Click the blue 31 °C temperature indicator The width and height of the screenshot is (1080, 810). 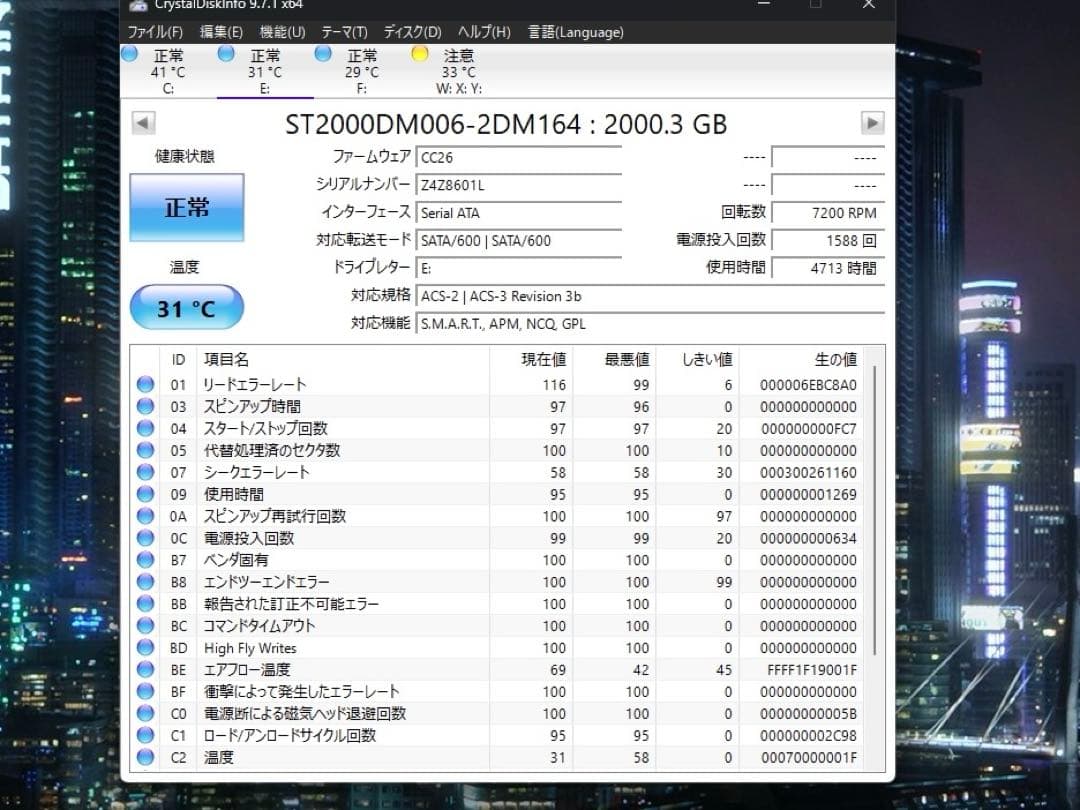click(185, 307)
